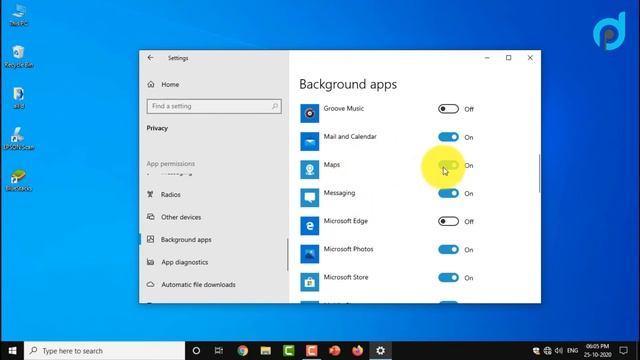Open Cortana from the taskbar
Viewport: 640px width, 360px height.
(x=196, y=351)
